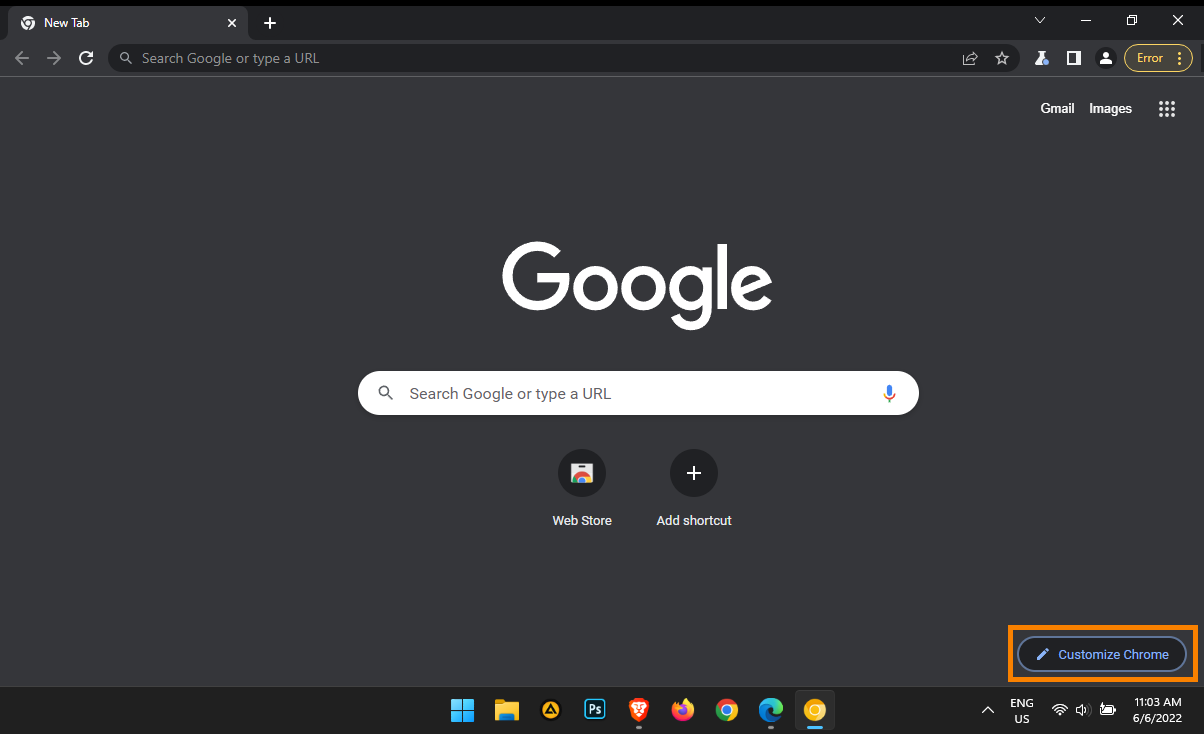
Task: Focus the Google search box
Action: tap(638, 393)
